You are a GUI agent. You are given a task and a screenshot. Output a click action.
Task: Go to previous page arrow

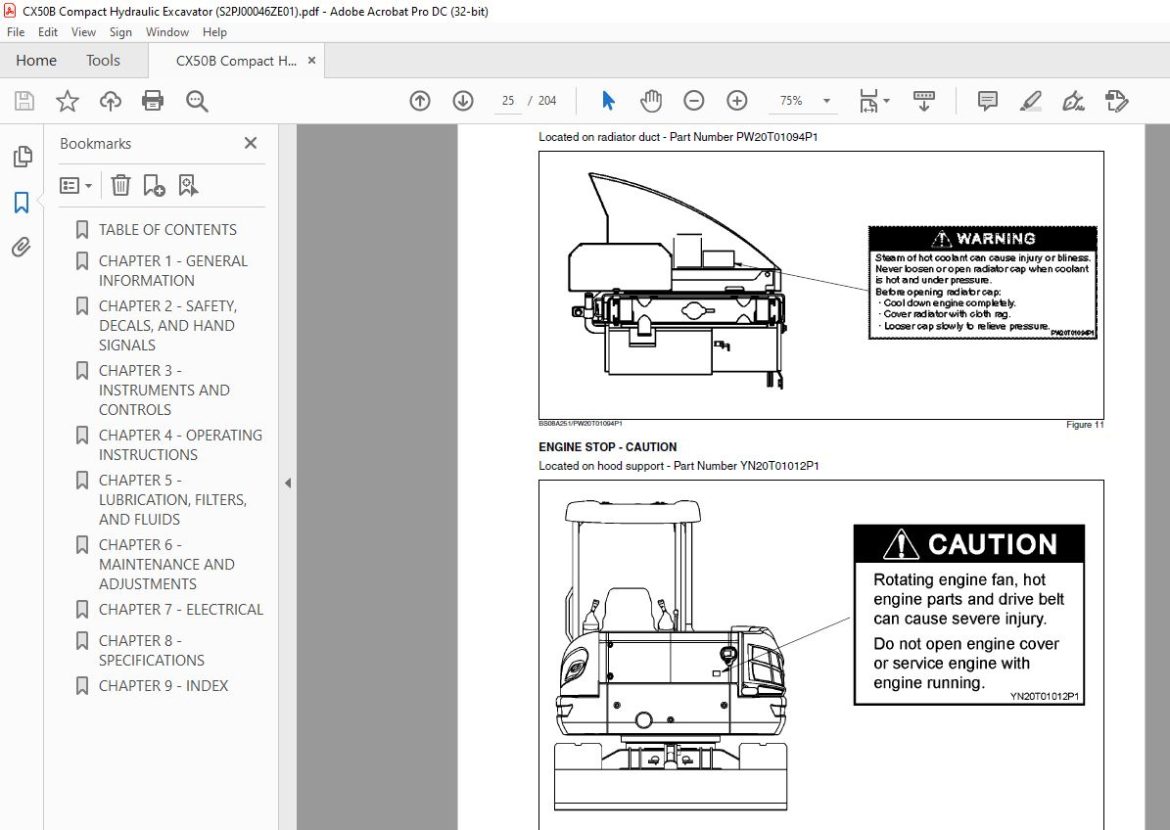420,101
